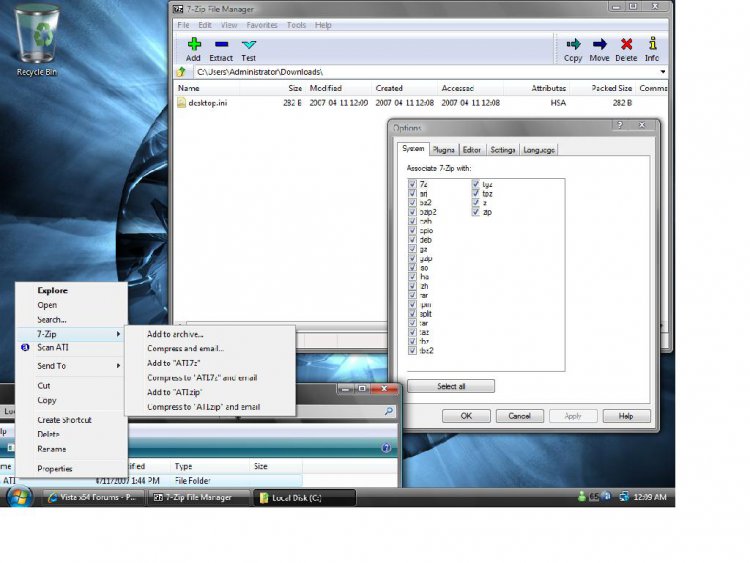The width and height of the screenshot is (750, 563).
Task: Switch to Vista x64 Forums taskbar button
Action: click(x=94, y=497)
